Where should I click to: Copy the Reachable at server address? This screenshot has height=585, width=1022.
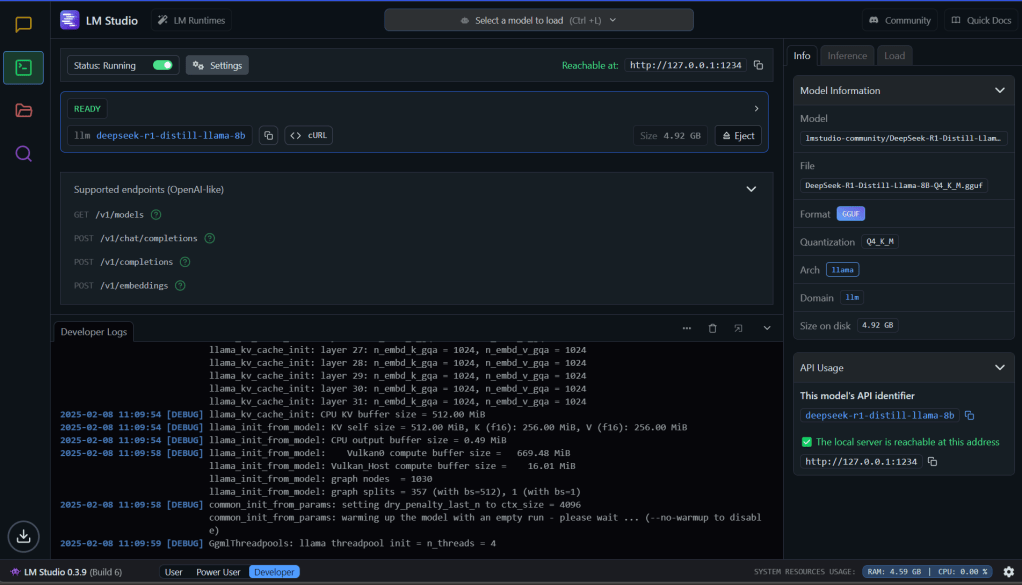tap(758, 65)
